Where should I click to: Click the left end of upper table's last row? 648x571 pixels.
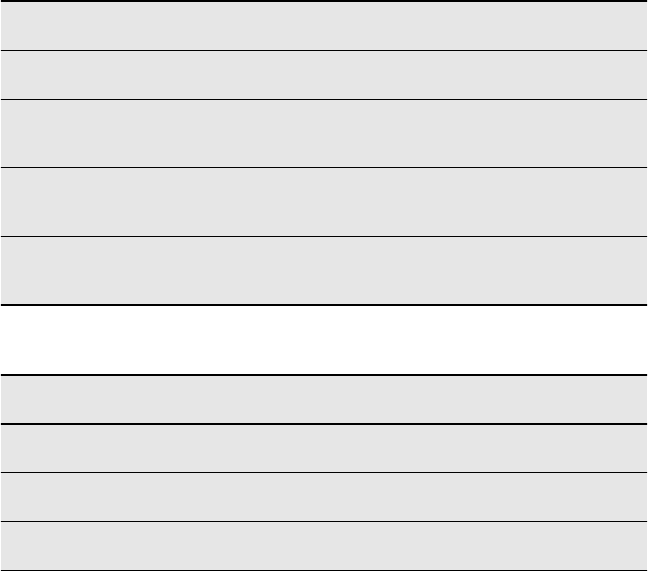coord(15,270)
